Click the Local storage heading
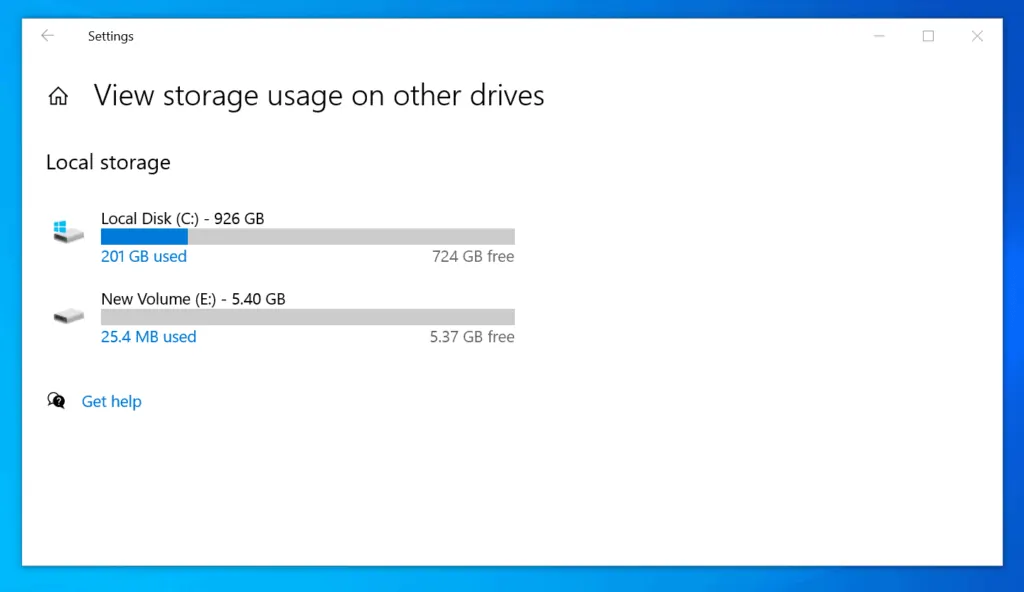This screenshot has height=592, width=1024. 107,162
